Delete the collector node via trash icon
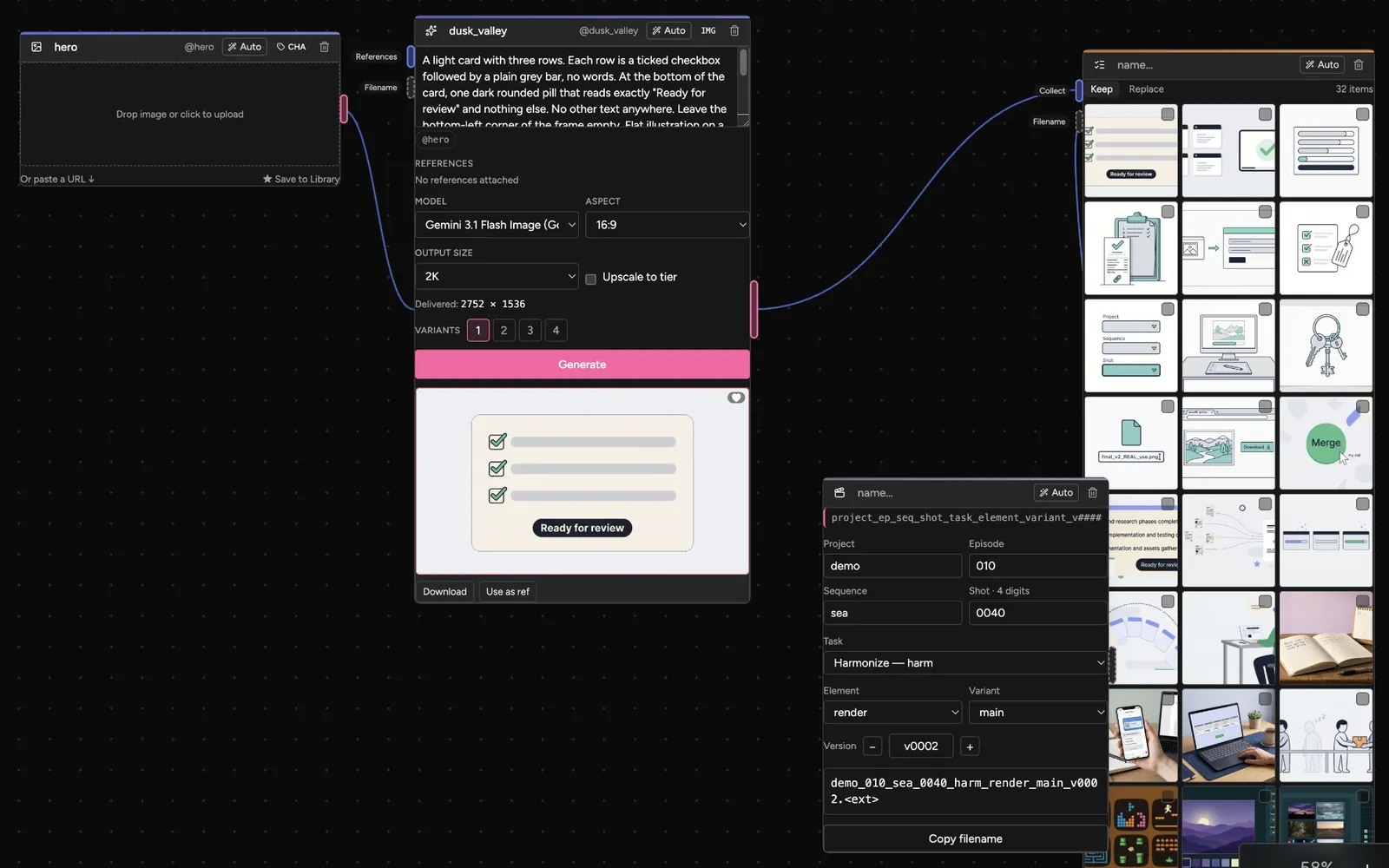The height and width of the screenshot is (868, 1389). 1359,64
